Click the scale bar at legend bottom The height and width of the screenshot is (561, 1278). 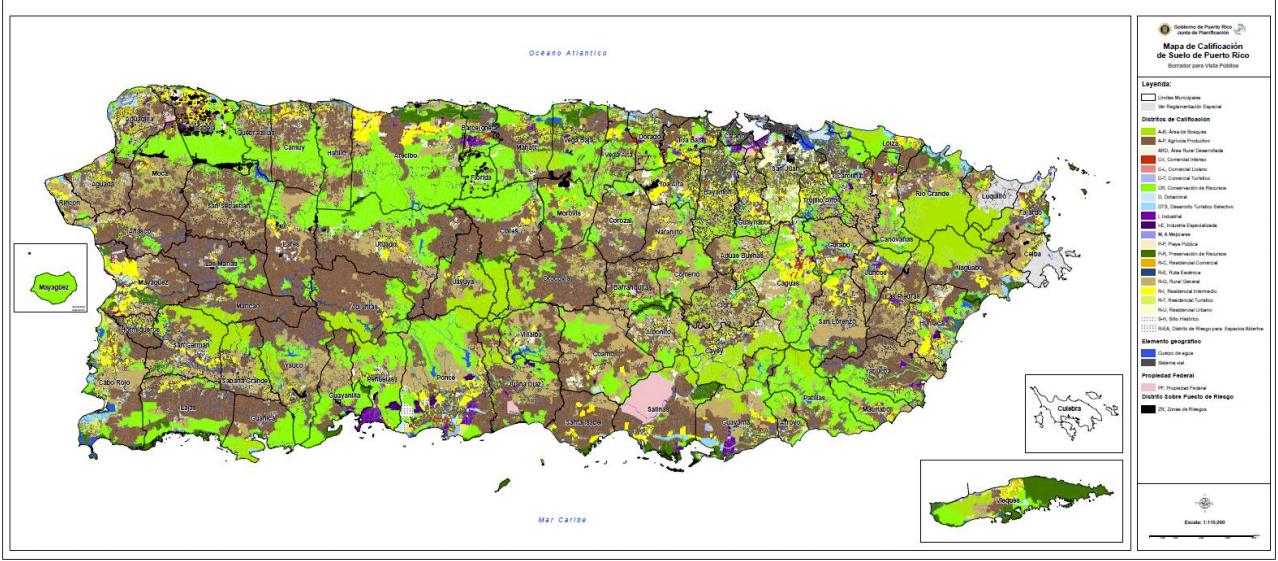[x=1203, y=538]
